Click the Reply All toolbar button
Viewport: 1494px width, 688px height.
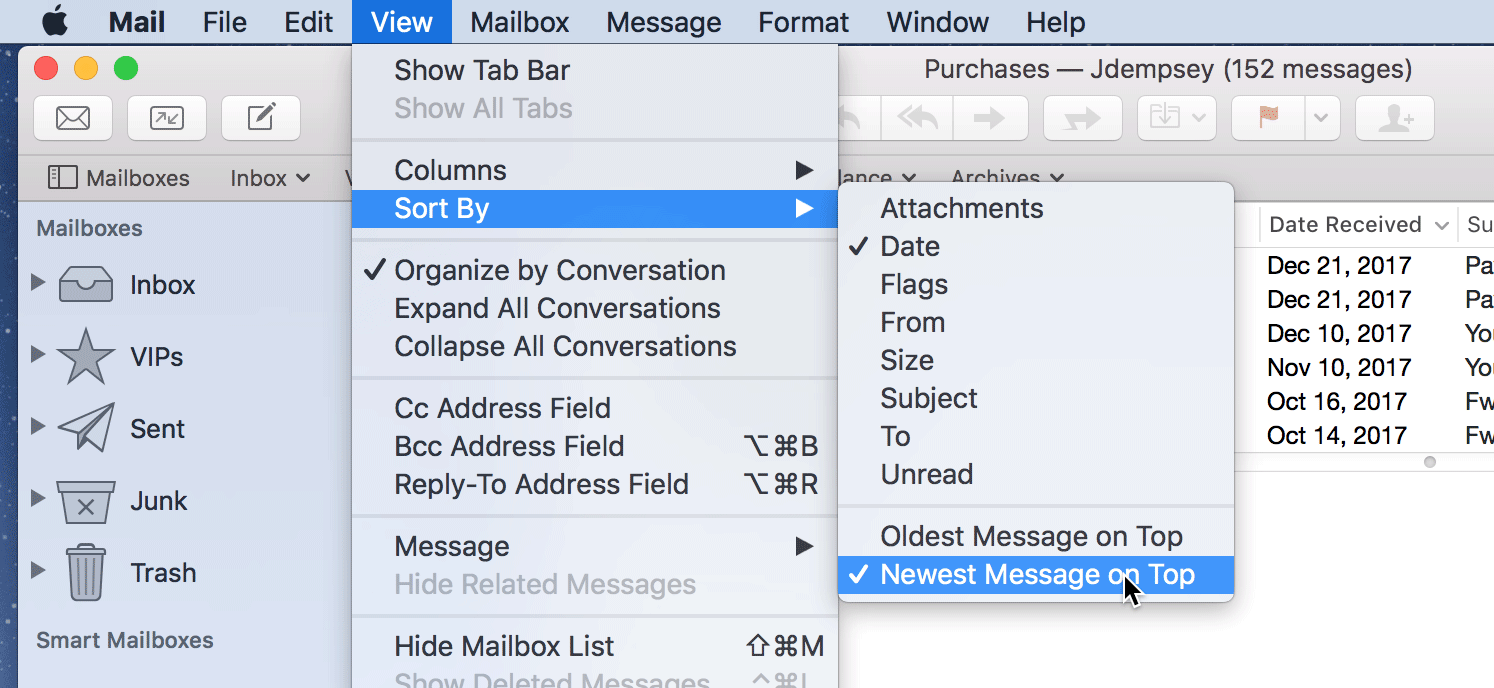(x=917, y=118)
